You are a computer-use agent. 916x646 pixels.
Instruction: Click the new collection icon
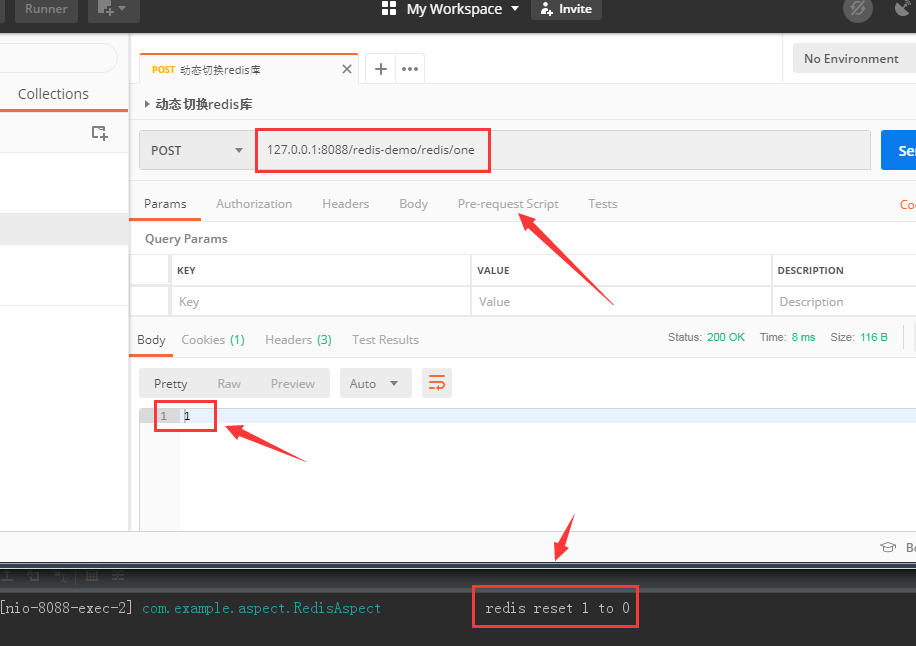coord(100,133)
